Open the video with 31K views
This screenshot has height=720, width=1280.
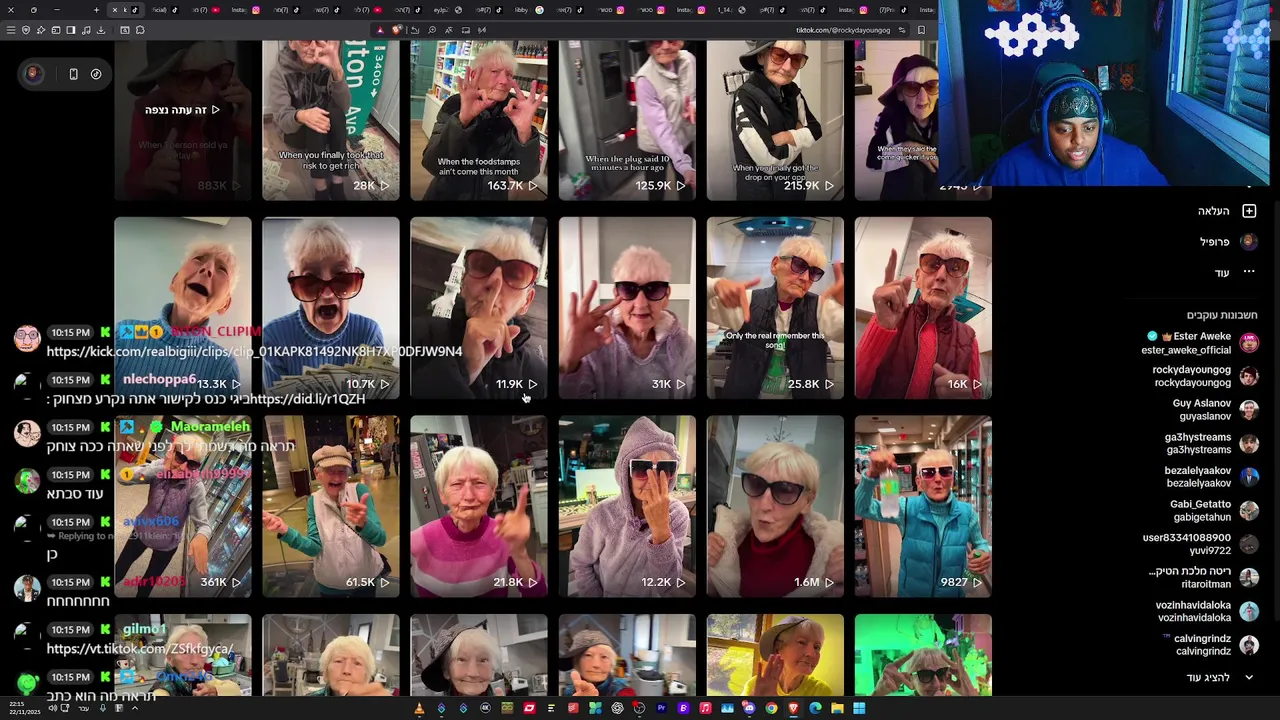627,308
